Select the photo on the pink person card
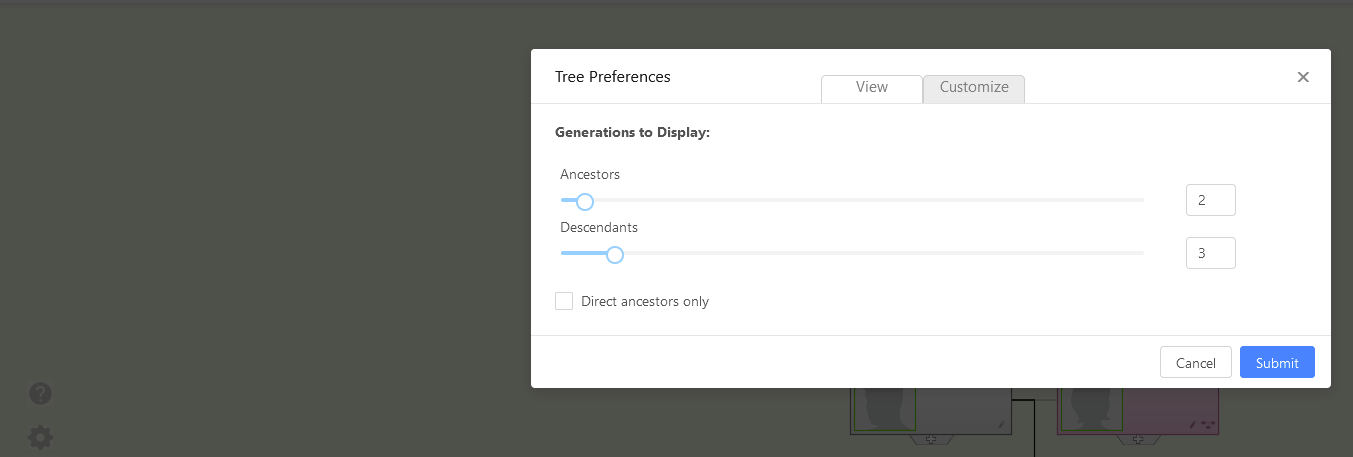Image resolution: width=1353 pixels, height=457 pixels. coord(1091,410)
